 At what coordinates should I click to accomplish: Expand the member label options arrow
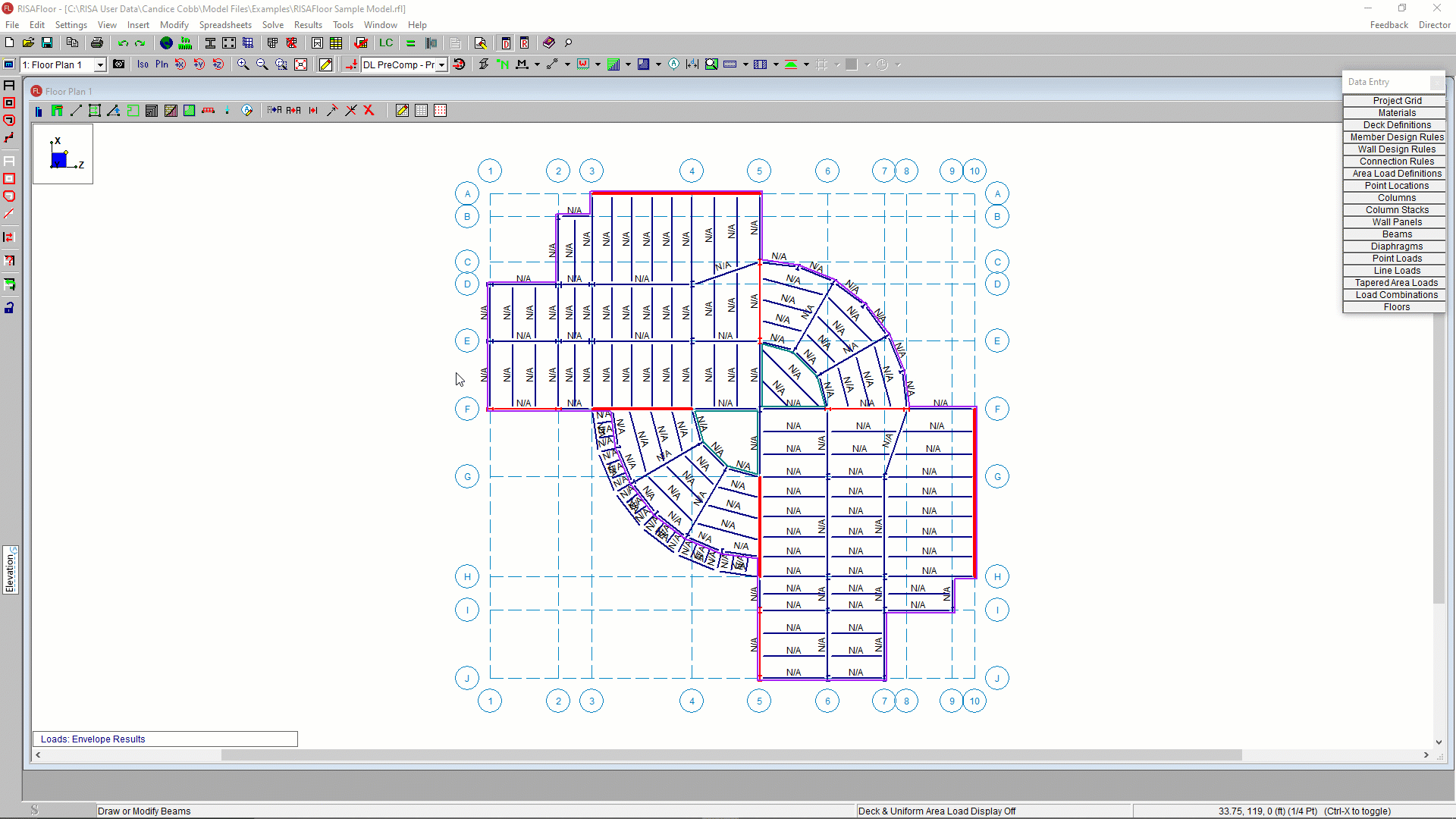537,65
